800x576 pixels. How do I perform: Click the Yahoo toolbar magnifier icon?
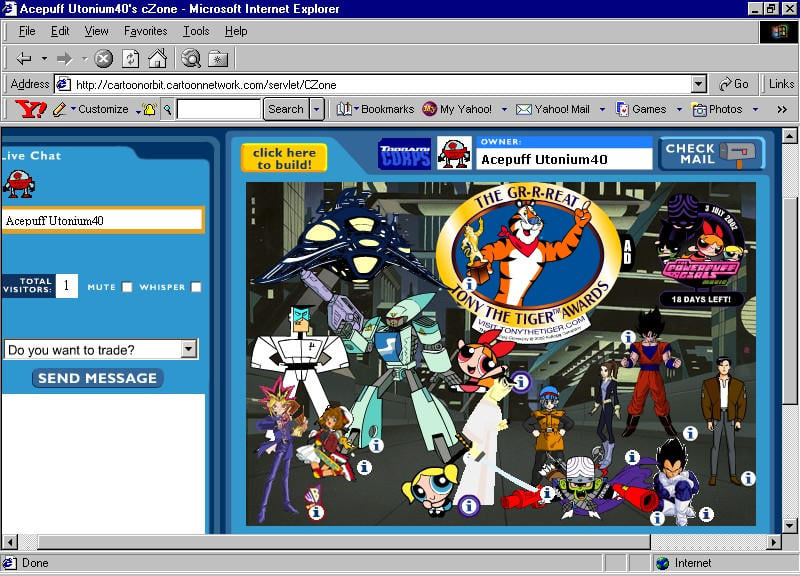[x=167, y=109]
